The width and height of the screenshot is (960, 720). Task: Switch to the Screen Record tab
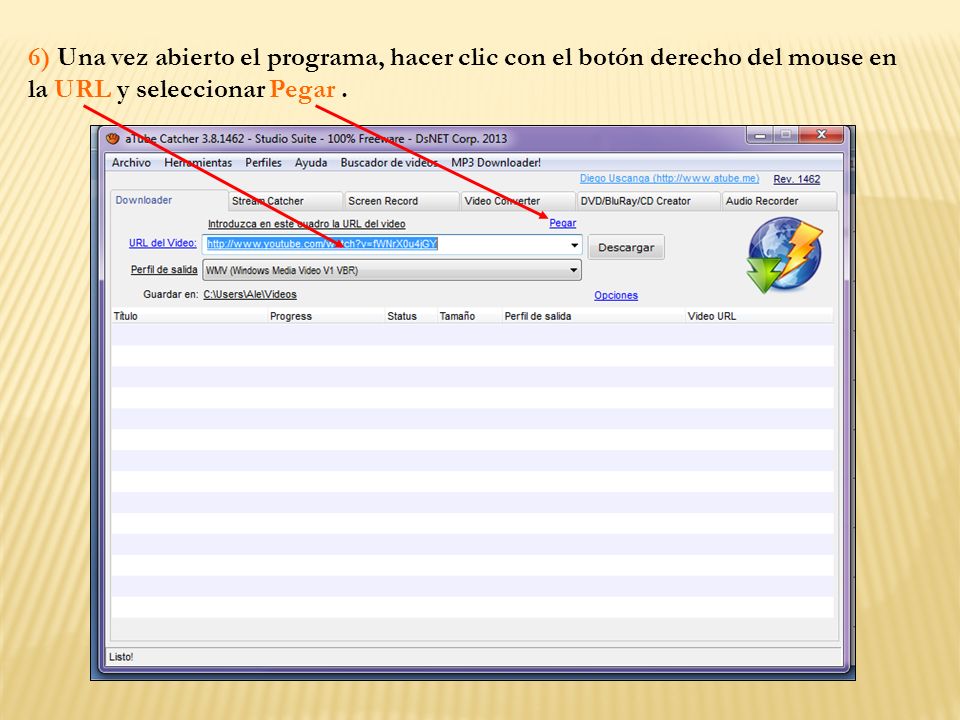click(x=402, y=201)
